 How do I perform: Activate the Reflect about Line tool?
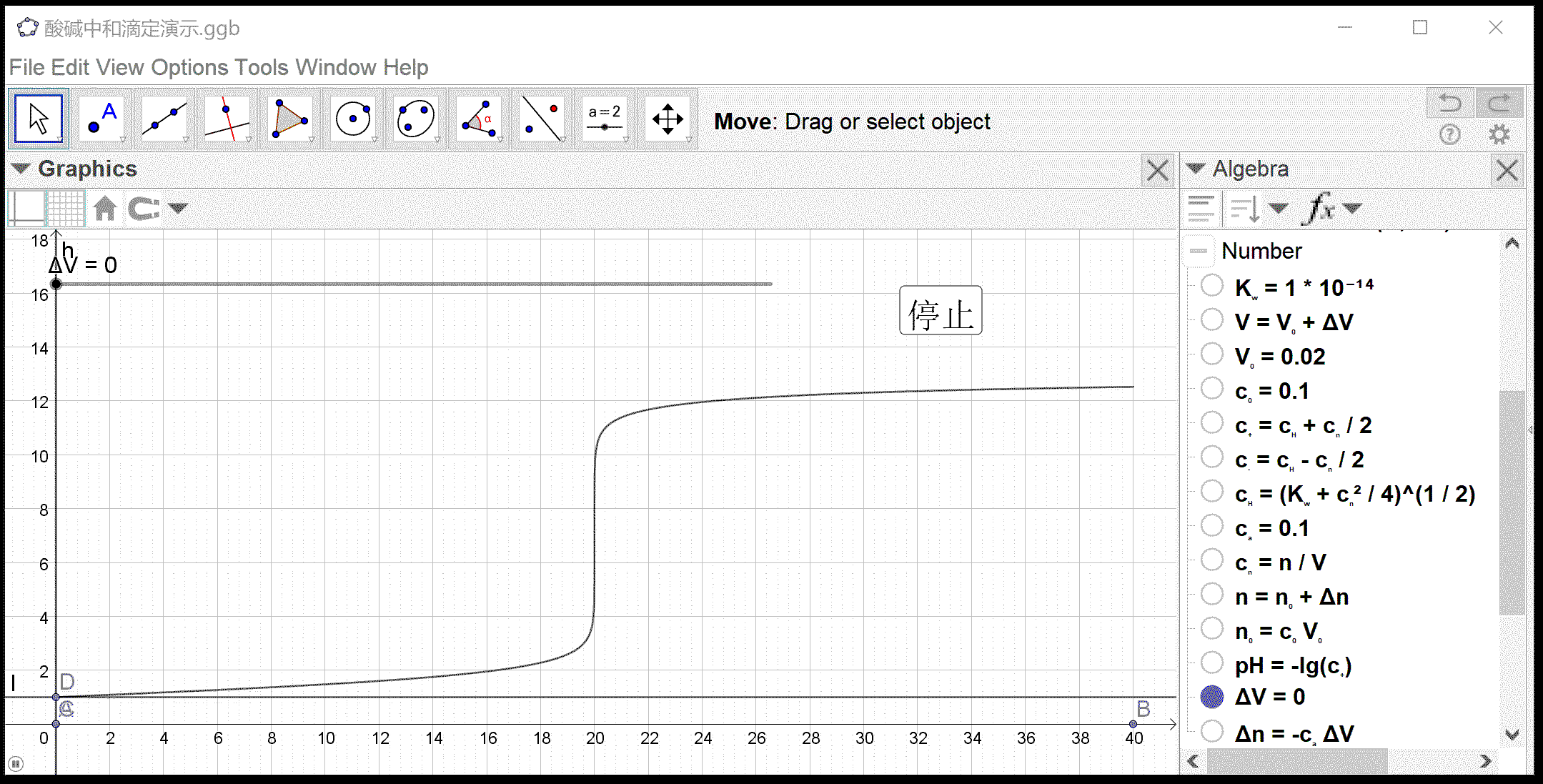(542, 119)
